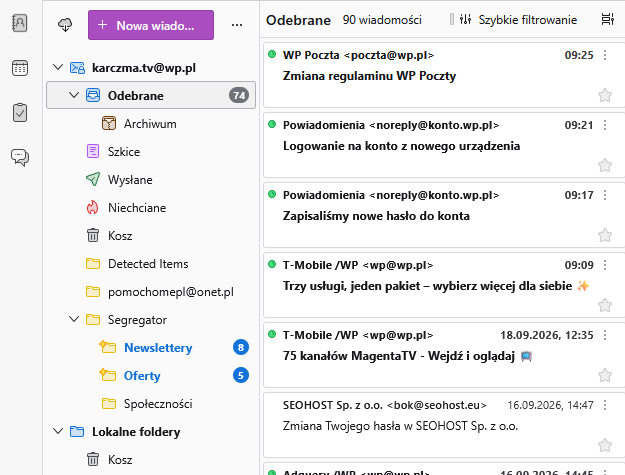Open more options for 09:25 message

pyautogui.click(x=605, y=55)
